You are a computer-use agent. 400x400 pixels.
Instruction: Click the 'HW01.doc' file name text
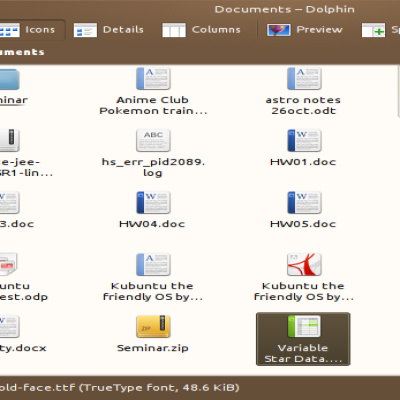pos(303,162)
